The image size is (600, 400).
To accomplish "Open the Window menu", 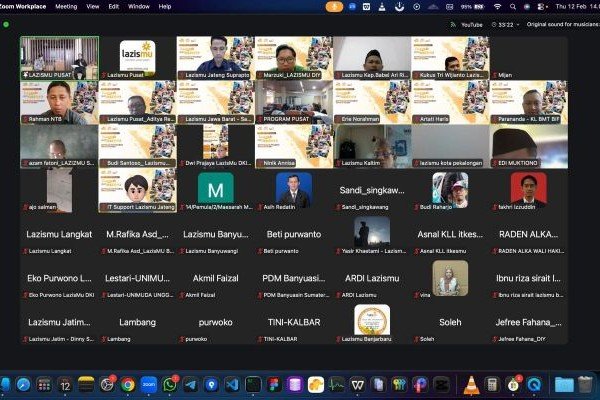I will pyautogui.click(x=139, y=6).
